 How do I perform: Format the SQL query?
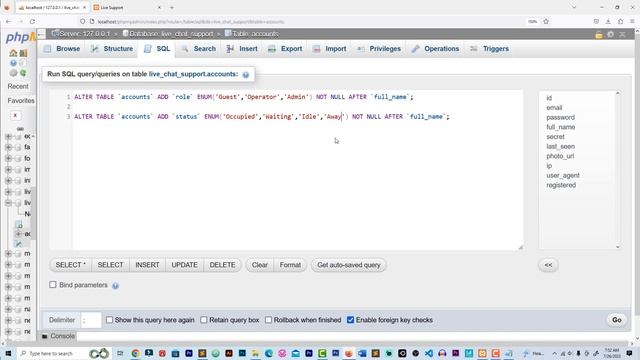tap(290, 265)
